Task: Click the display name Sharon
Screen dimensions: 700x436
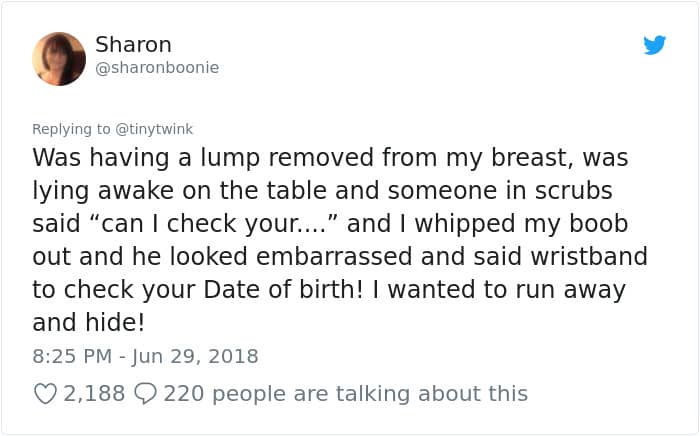Action: [133, 45]
